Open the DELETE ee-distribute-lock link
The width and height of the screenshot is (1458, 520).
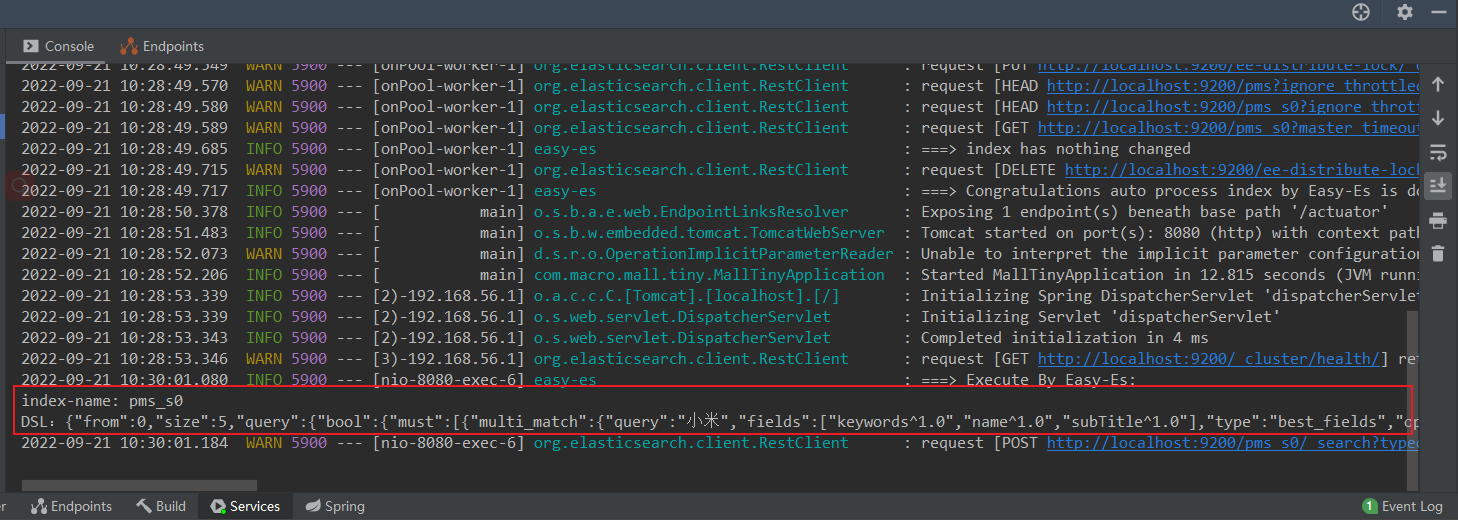(x=1242, y=170)
